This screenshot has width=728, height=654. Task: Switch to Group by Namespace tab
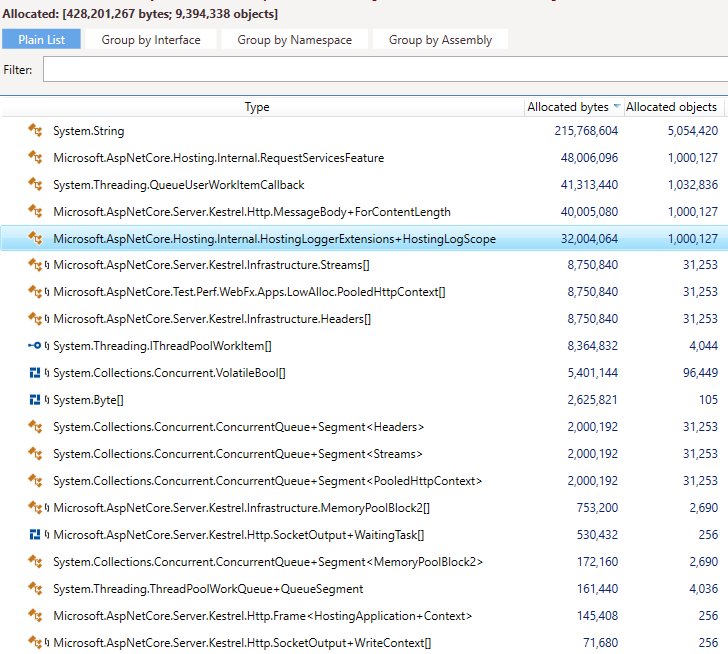(x=294, y=39)
